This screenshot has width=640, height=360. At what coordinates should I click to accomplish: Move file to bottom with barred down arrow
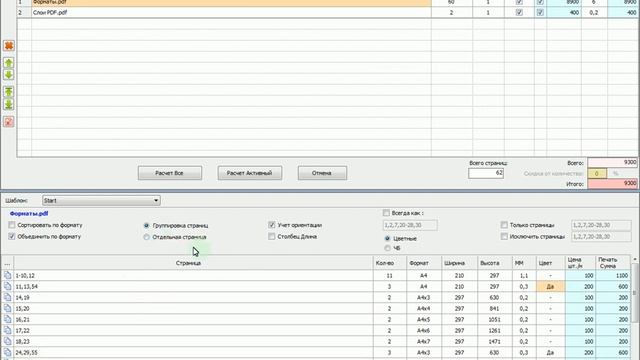tap(9, 104)
